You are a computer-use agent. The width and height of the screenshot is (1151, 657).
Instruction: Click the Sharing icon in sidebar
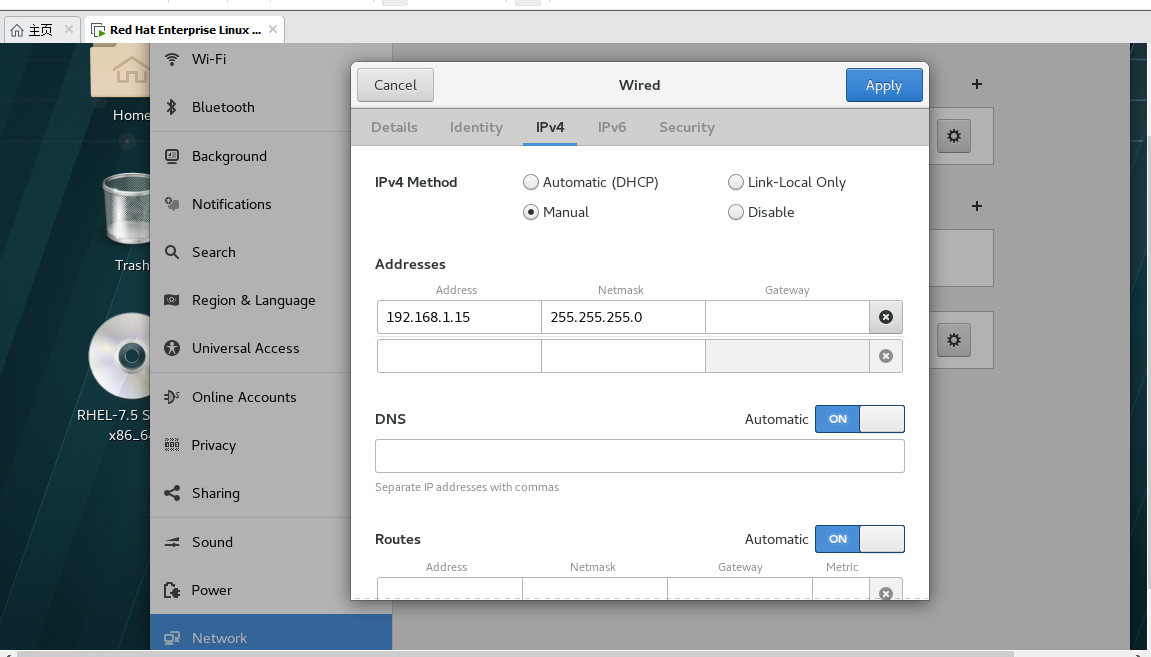coord(172,493)
